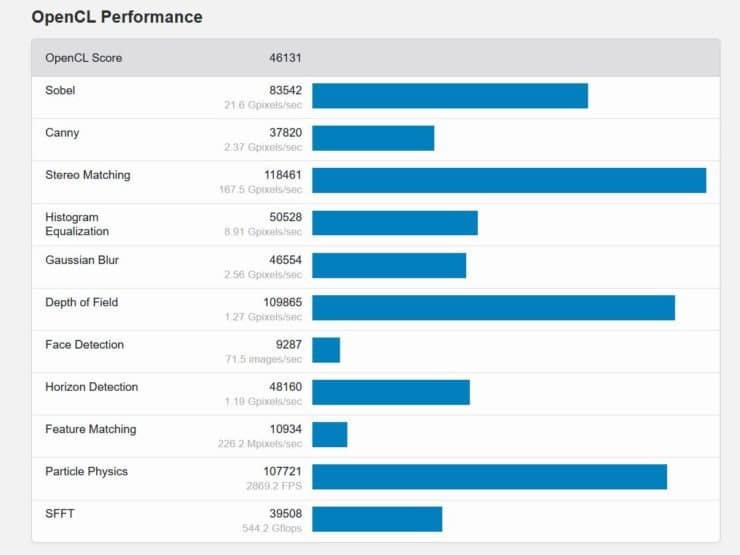Click the OpenCL Performance heading

(117, 17)
